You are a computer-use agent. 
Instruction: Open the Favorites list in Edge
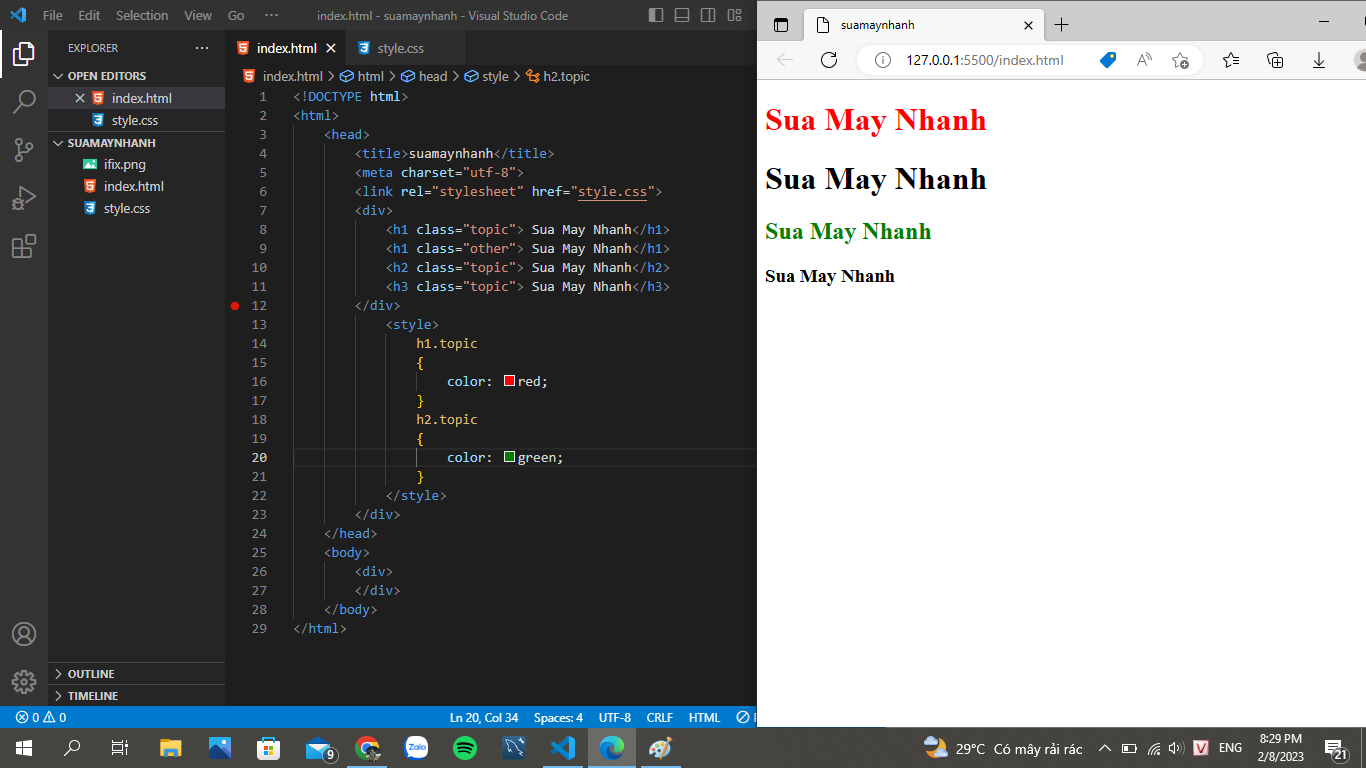click(1231, 60)
